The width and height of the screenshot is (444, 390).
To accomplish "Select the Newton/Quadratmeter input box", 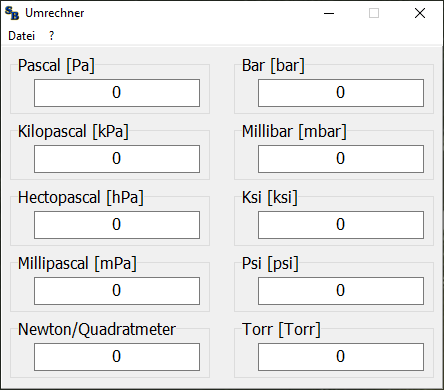I will pos(117,357).
